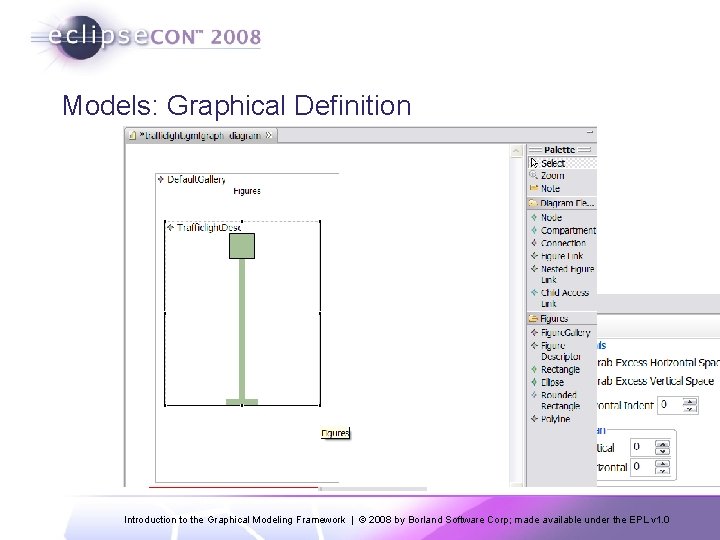Collapse the Figures palette drawer
This screenshot has height=540, width=720.
(562, 318)
